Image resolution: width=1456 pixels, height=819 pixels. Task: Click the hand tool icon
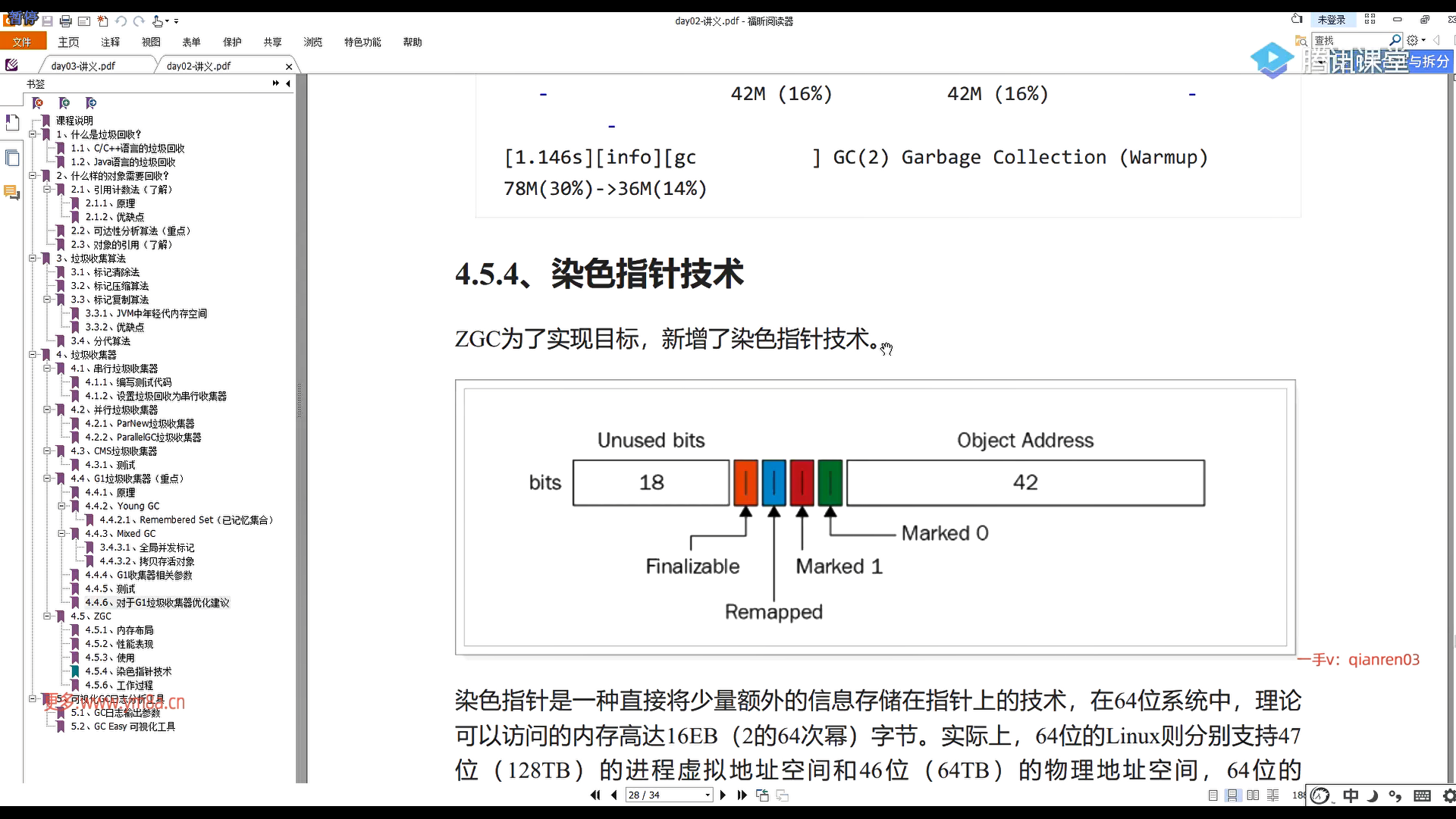coord(157,21)
